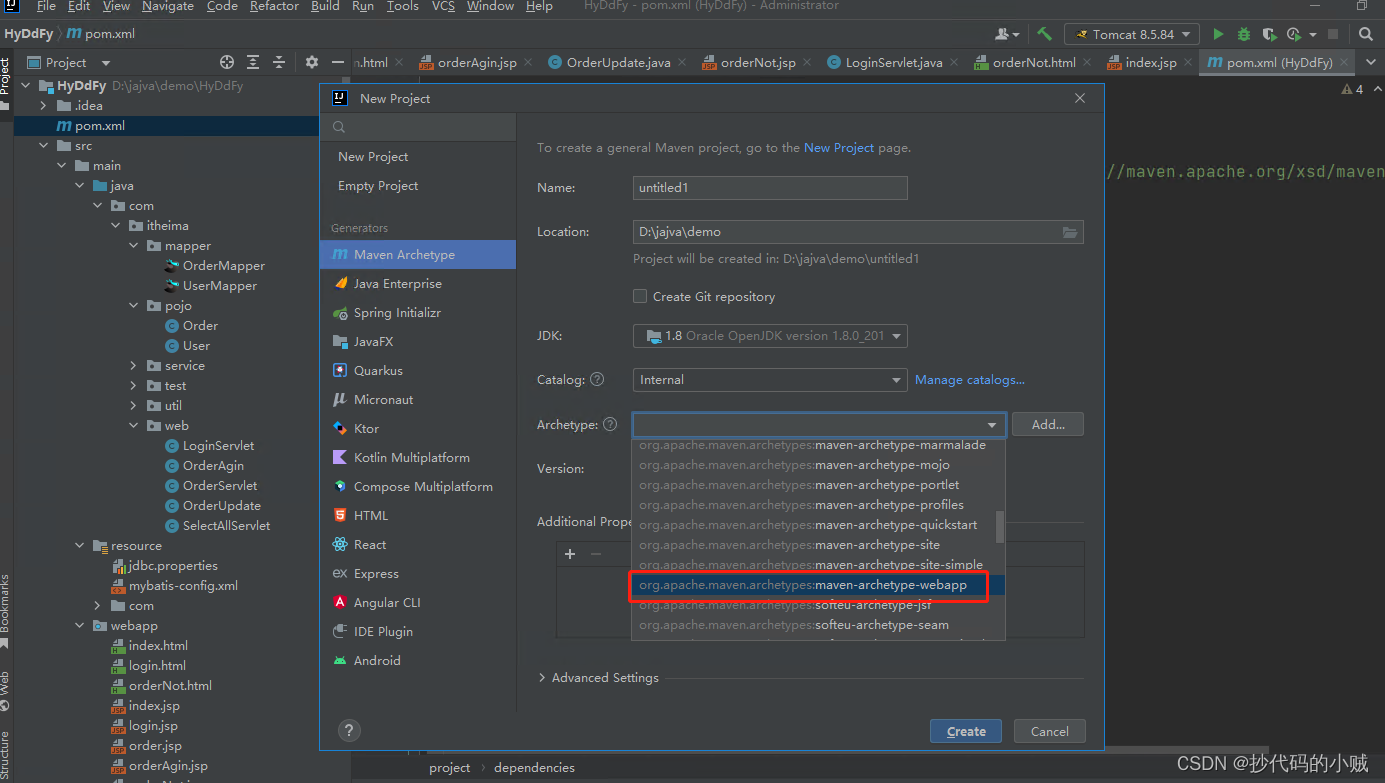Select Quarkus generator
Viewport: 1385px width, 783px height.
(418, 371)
